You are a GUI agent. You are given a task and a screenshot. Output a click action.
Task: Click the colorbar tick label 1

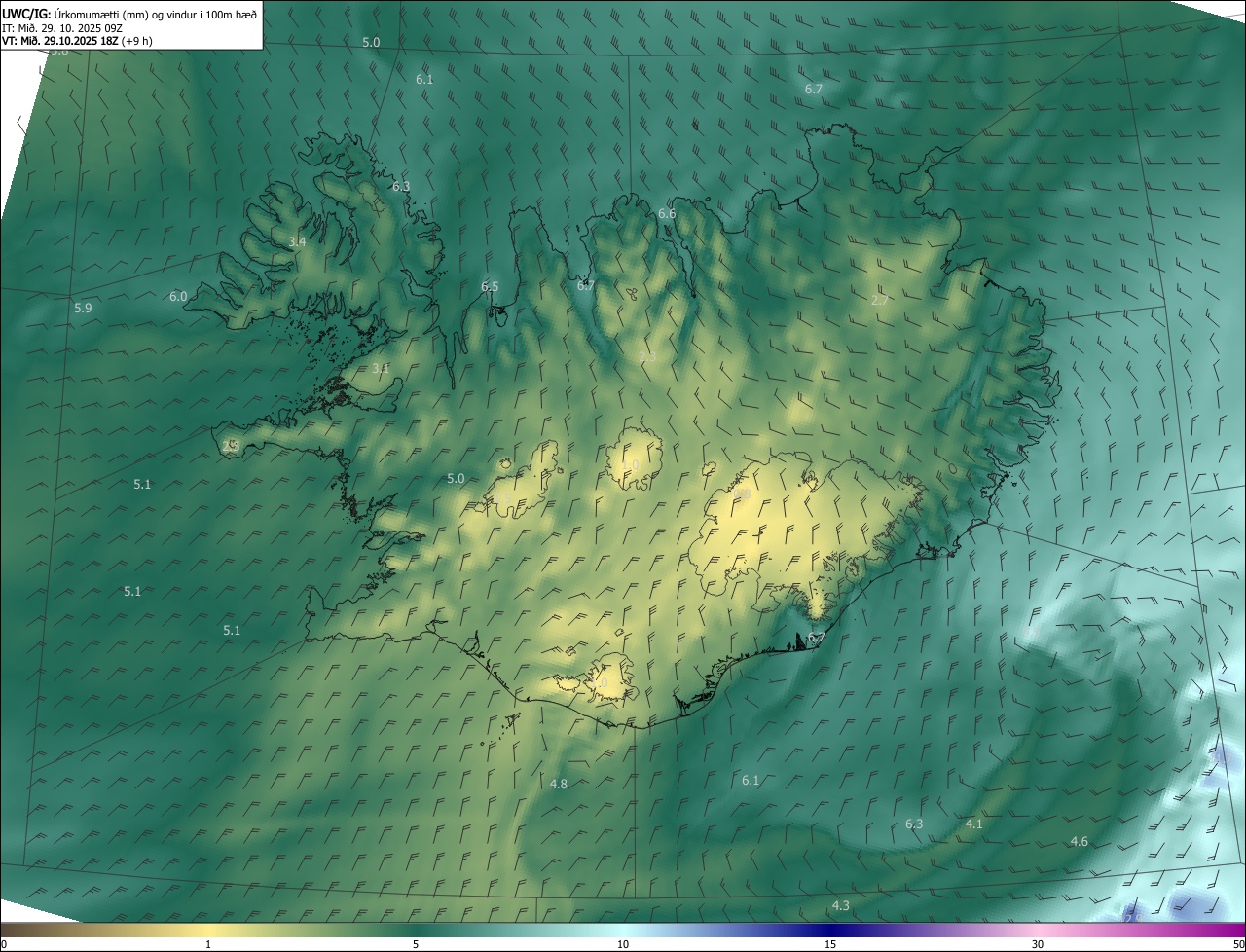click(x=208, y=944)
